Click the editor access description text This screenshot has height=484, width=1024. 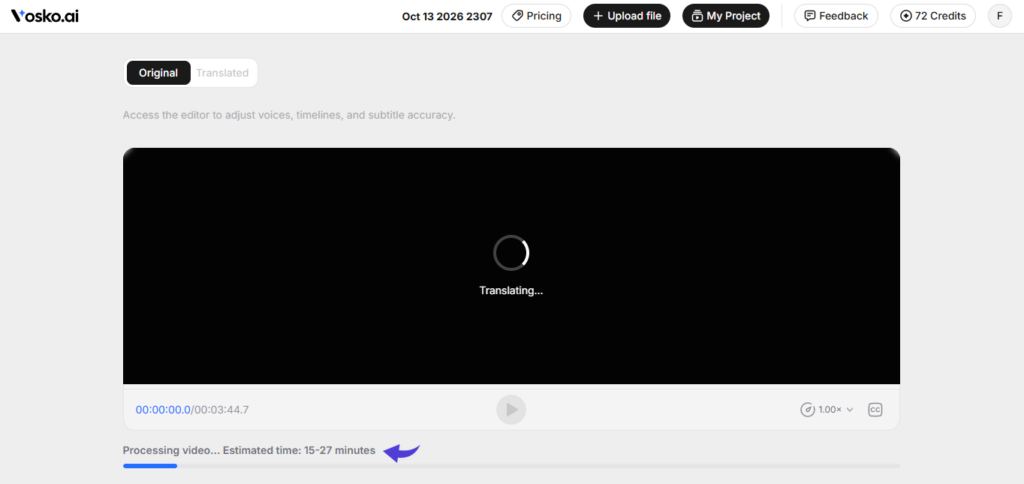(289, 115)
